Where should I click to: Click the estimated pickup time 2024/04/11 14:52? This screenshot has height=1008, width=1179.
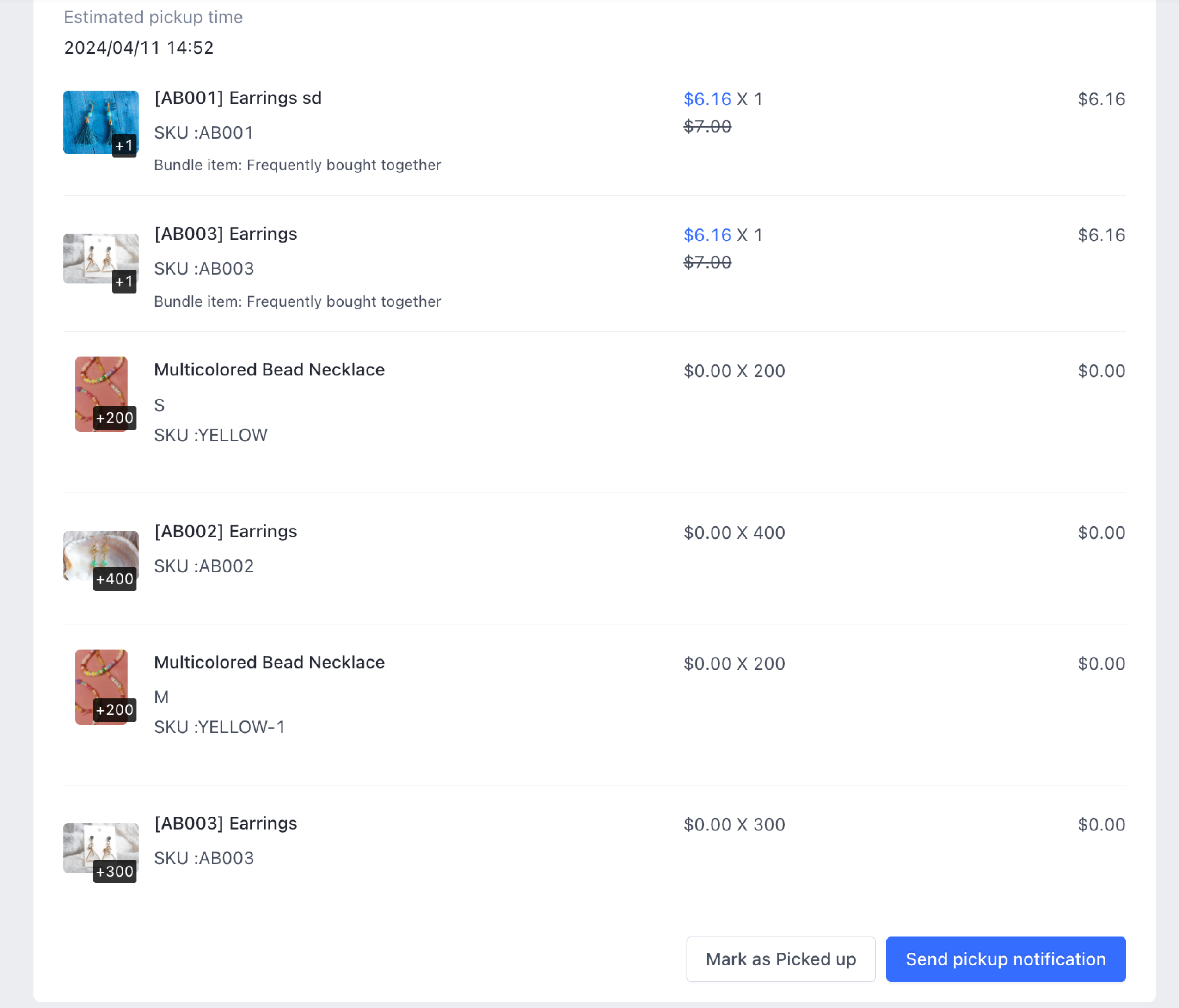(138, 48)
